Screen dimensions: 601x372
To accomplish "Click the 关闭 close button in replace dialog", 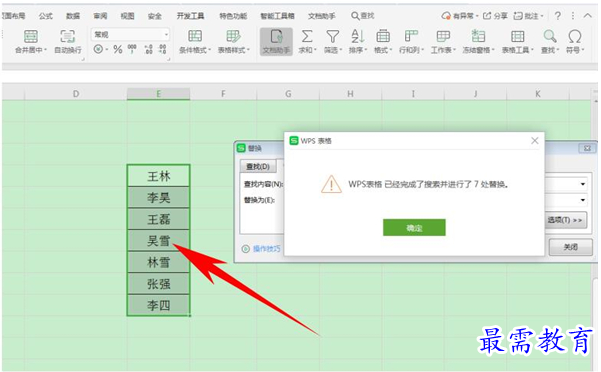I will pos(571,247).
